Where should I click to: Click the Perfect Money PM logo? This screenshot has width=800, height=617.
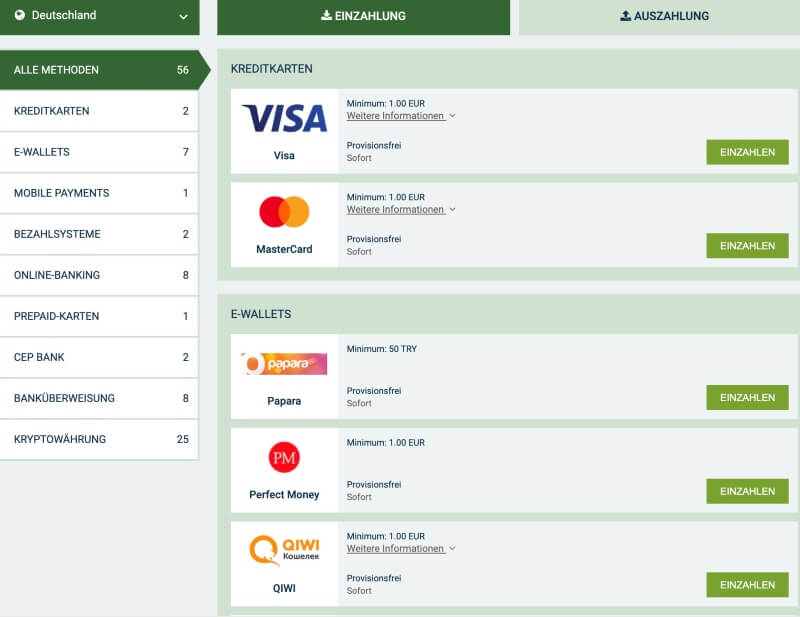(284, 458)
